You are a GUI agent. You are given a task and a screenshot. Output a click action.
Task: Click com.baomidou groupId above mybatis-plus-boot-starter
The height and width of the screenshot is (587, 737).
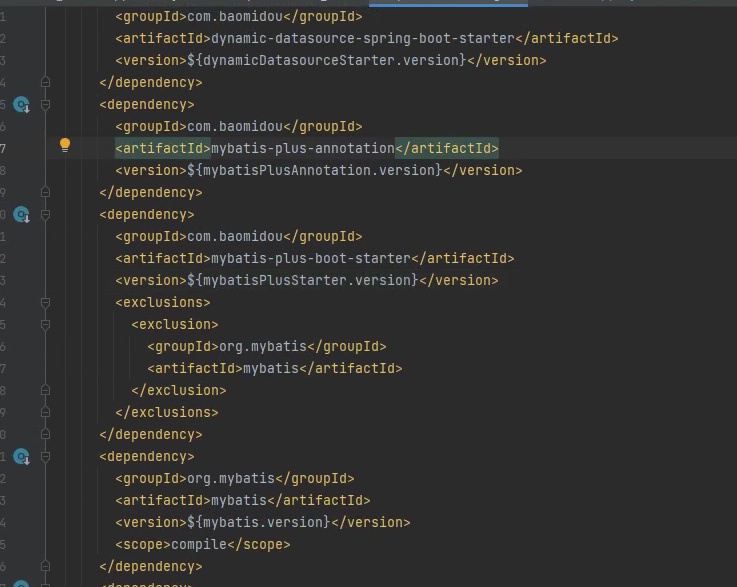coord(235,236)
